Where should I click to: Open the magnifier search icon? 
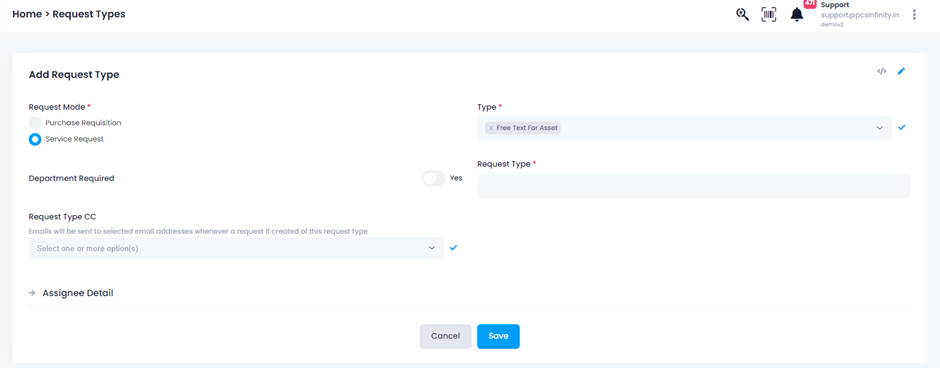[743, 15]
